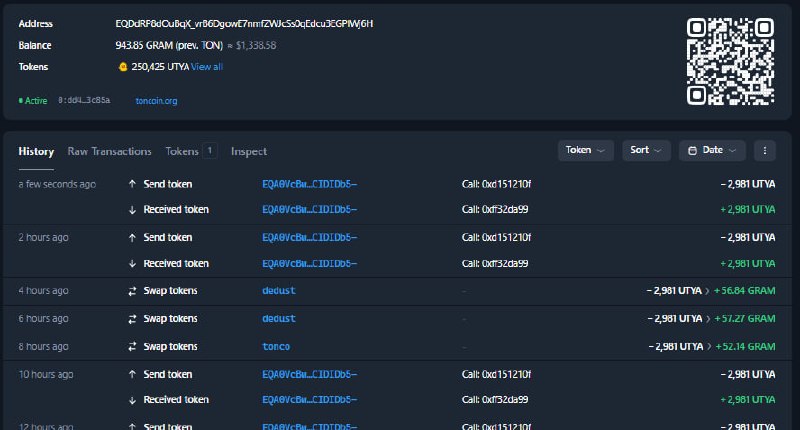Click the wallet address text at top

pos(244,24)
